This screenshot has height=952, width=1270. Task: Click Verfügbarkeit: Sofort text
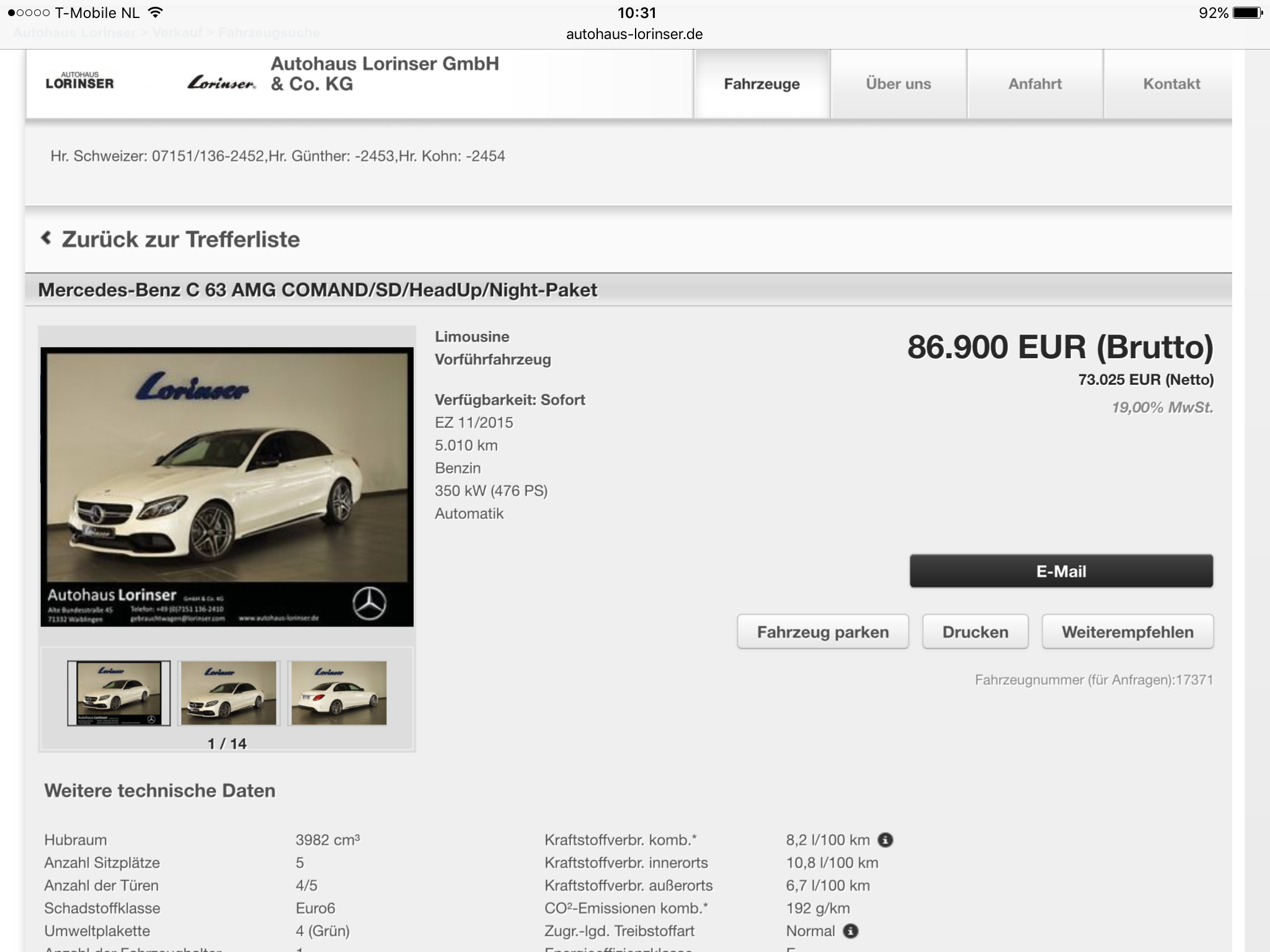pos(510,400)
